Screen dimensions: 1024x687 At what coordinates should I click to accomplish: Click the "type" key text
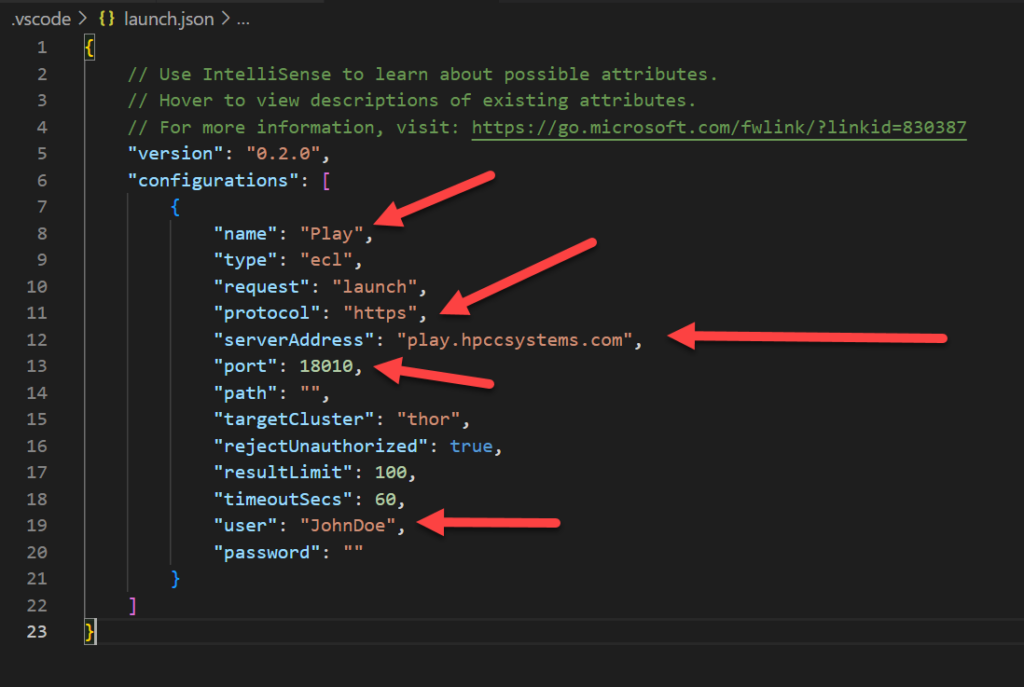point(245,260)
